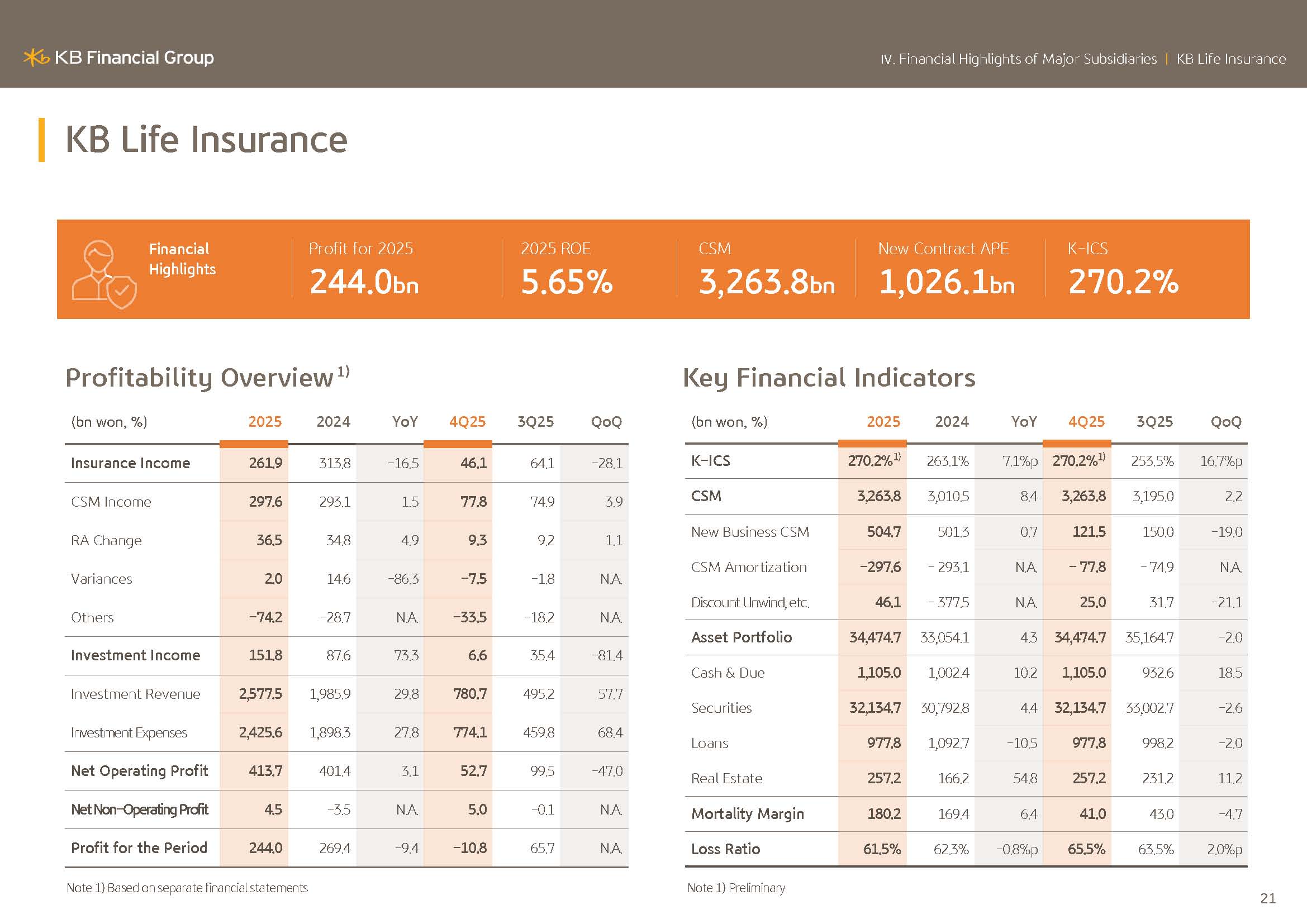Click the Asset Portfolio row label
The width and height of the screenshot is (1307, 924).
point(741,637)
